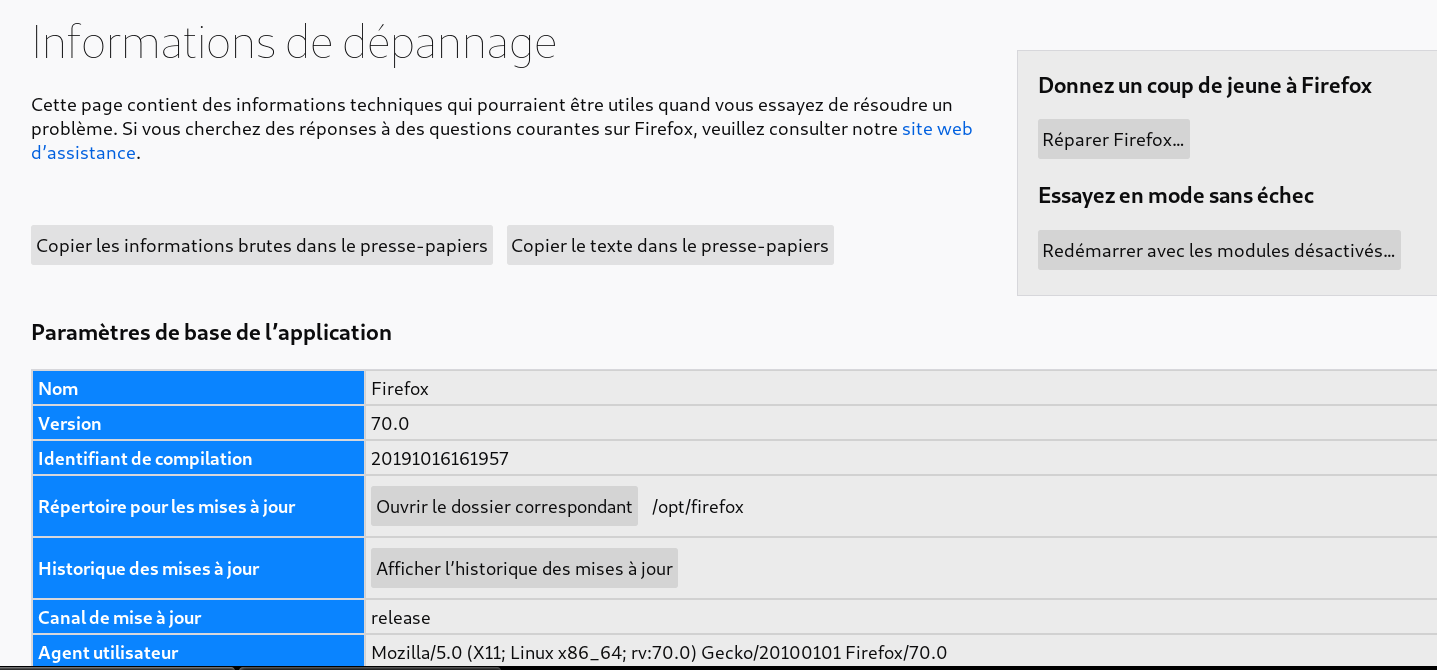Click the Nom row header

point(199,388)
